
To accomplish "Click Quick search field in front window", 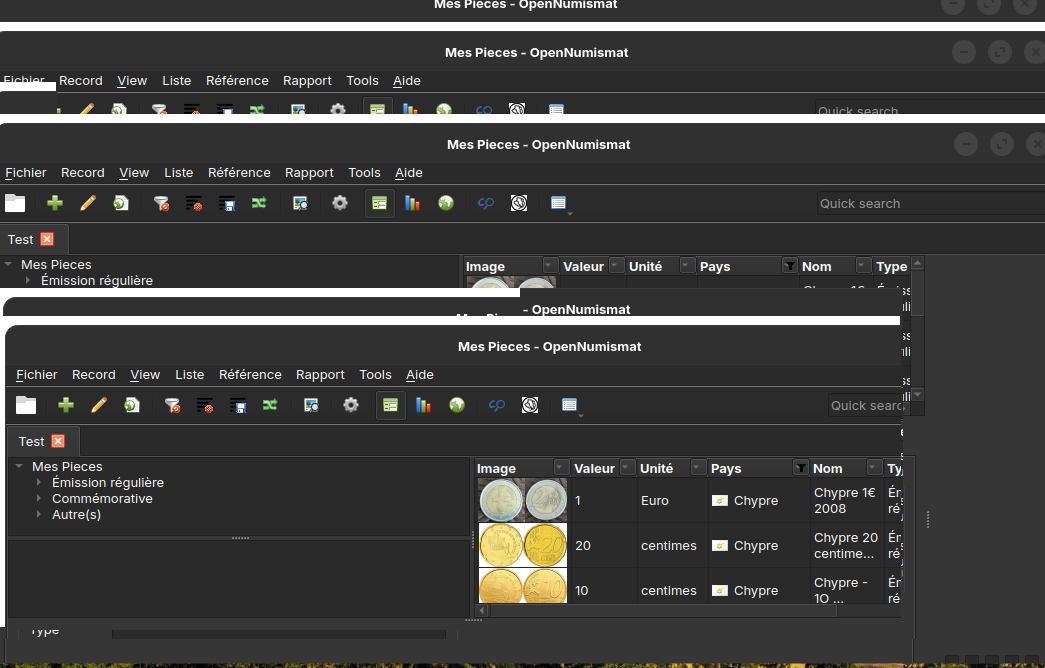I will [x=865, y=405].
